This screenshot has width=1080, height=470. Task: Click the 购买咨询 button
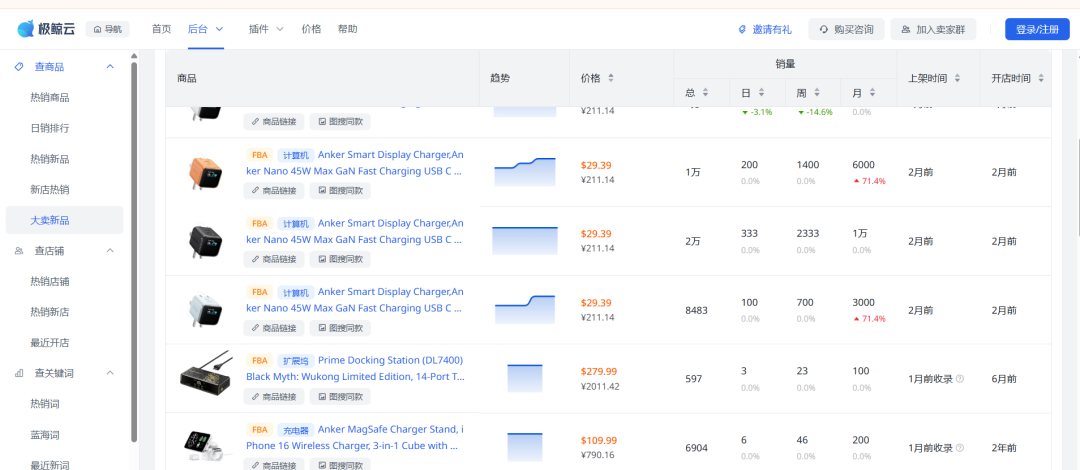coord(846,30)
